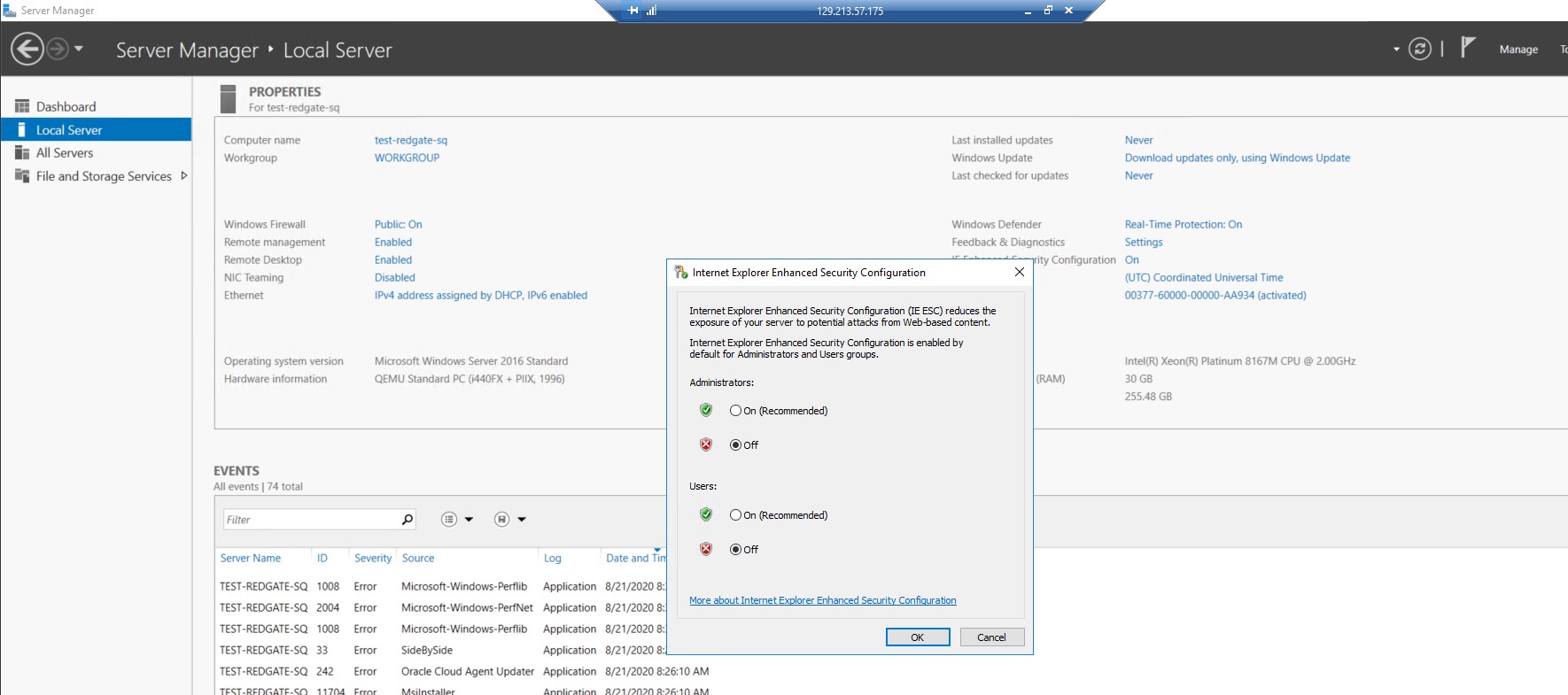Select Administrators On (Recommended) radio button
This screenshot has height=695, width=1568.
[x=735, y=411]
